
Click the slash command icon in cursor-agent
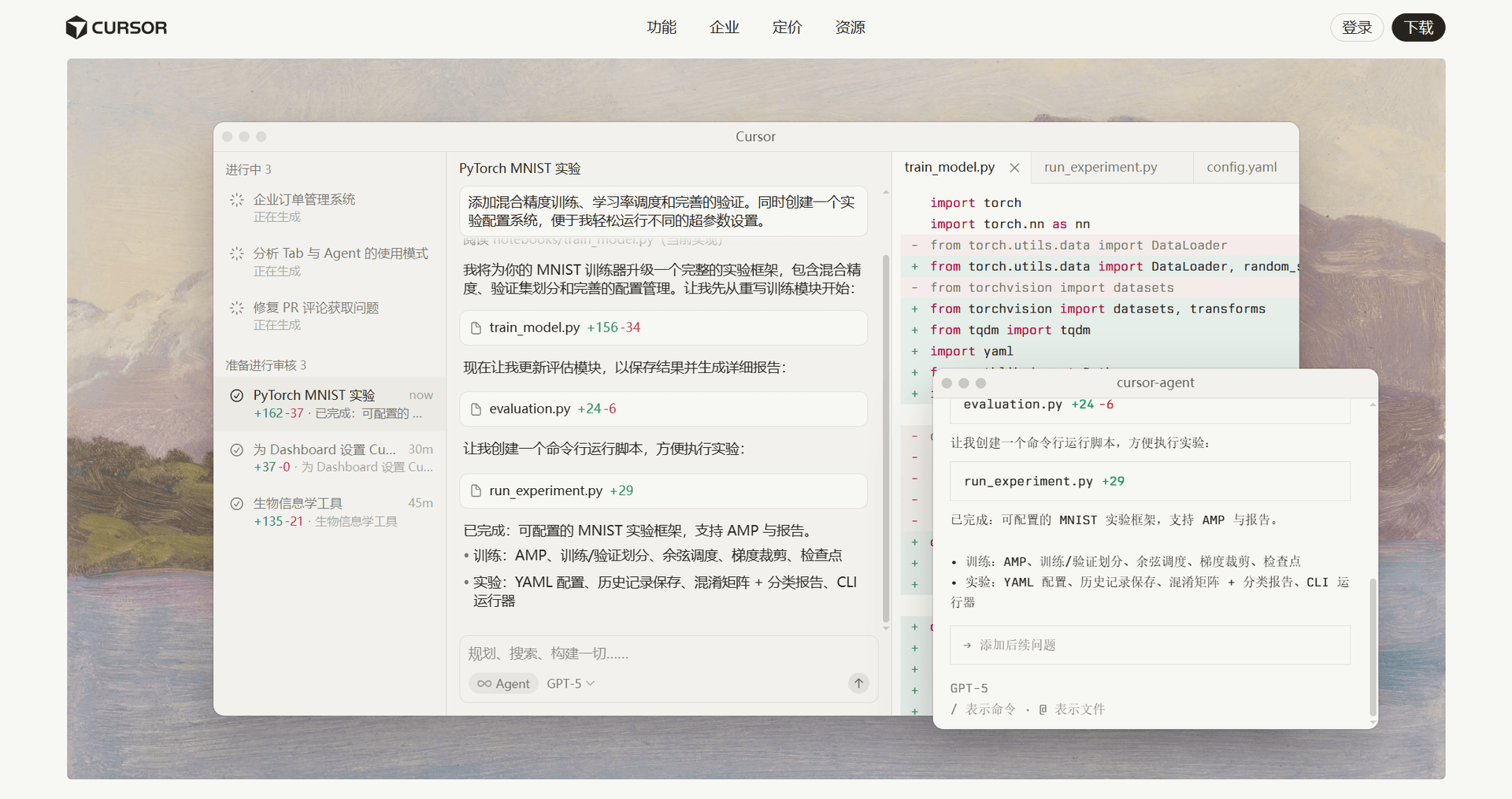[953, 708]
